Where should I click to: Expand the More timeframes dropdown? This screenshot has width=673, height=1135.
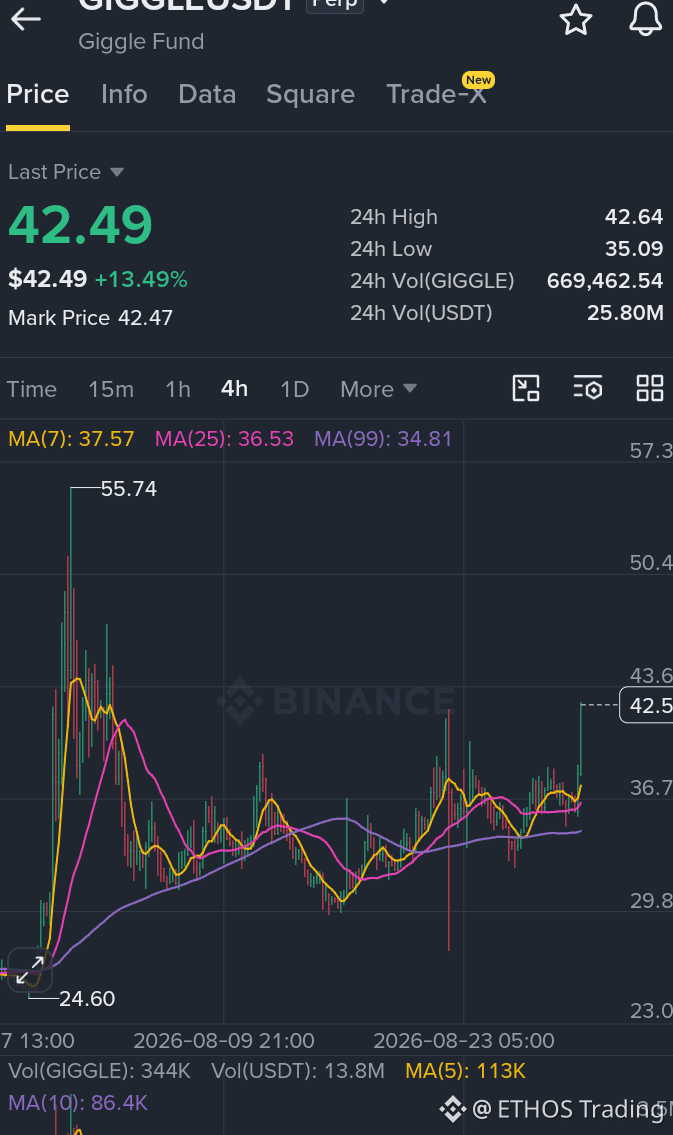(x=378, y=389)
